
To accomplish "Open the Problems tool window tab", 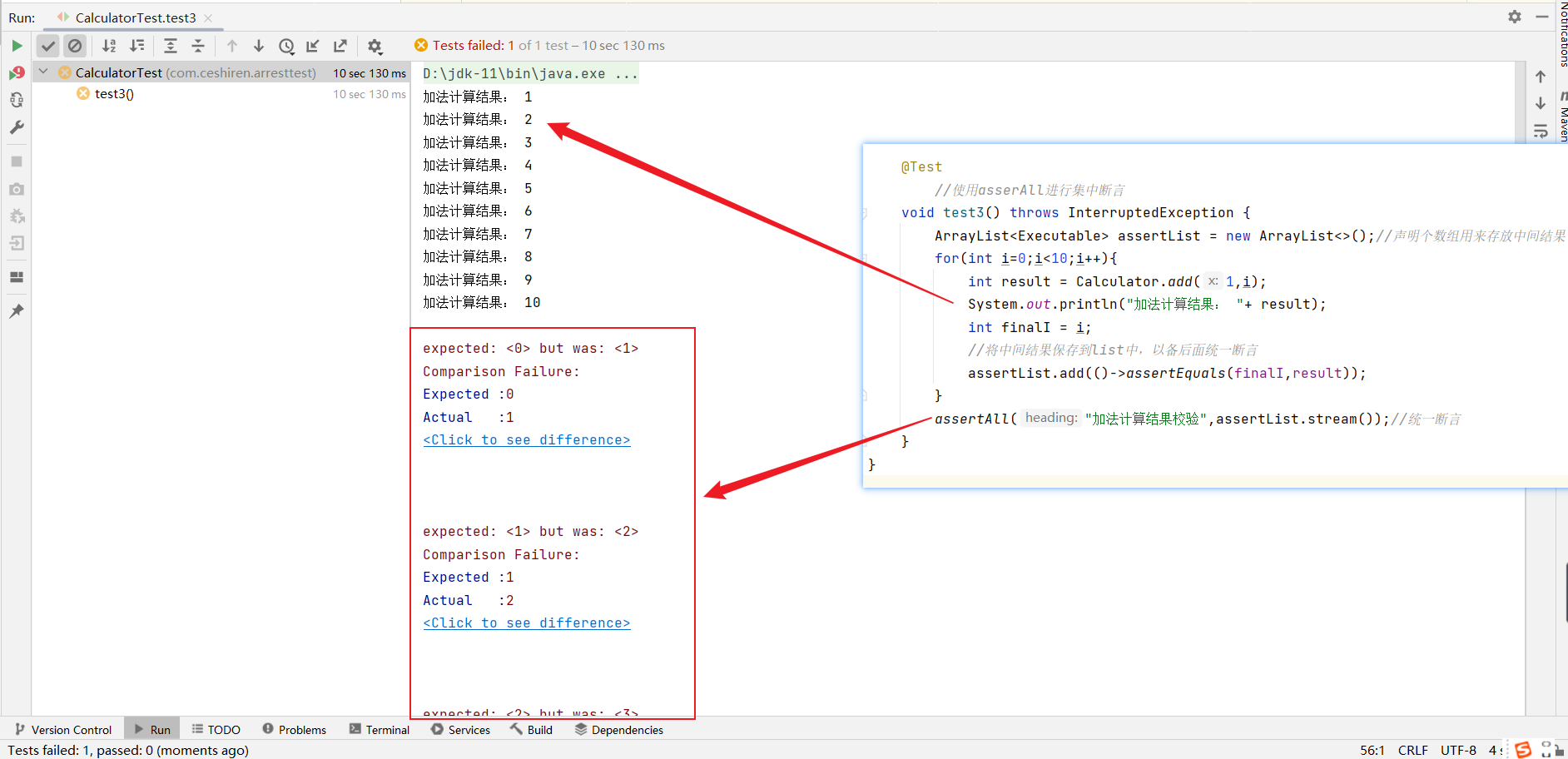I will pyautogui.click(x=295, y=730).
